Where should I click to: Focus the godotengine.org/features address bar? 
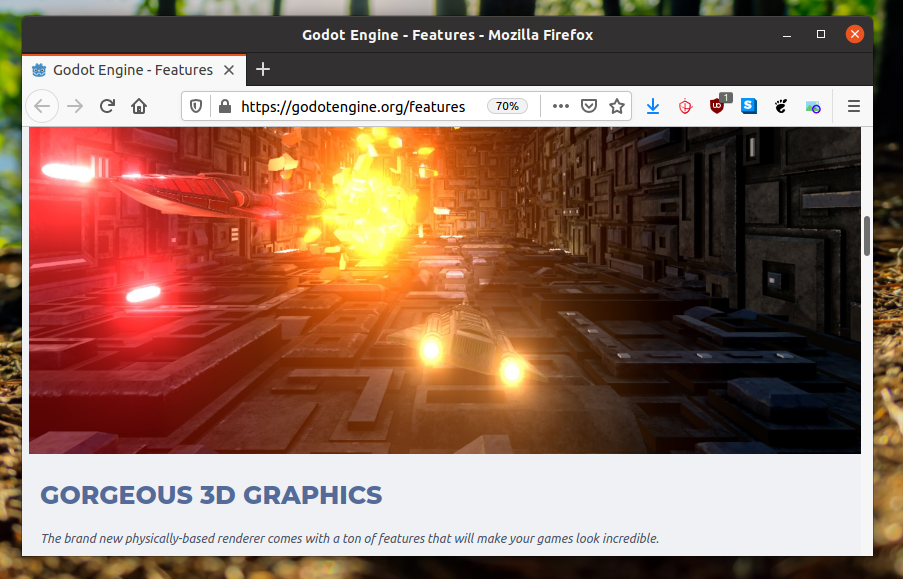point(352,107)
